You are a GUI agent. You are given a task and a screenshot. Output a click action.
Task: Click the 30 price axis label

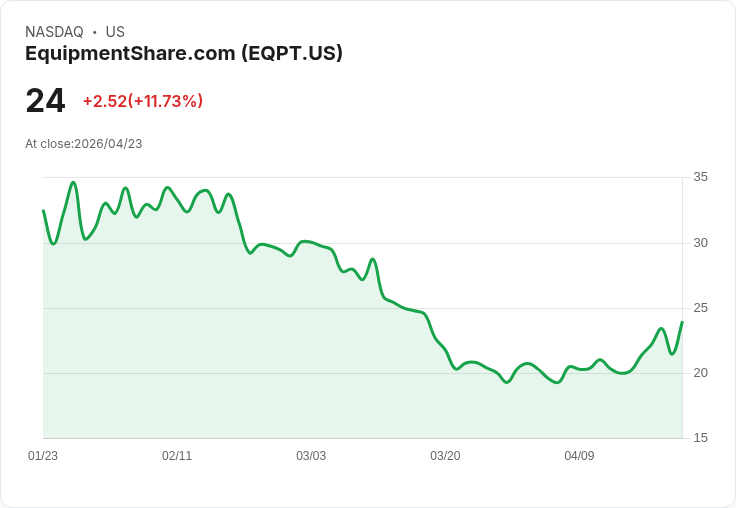coord(700,243)
